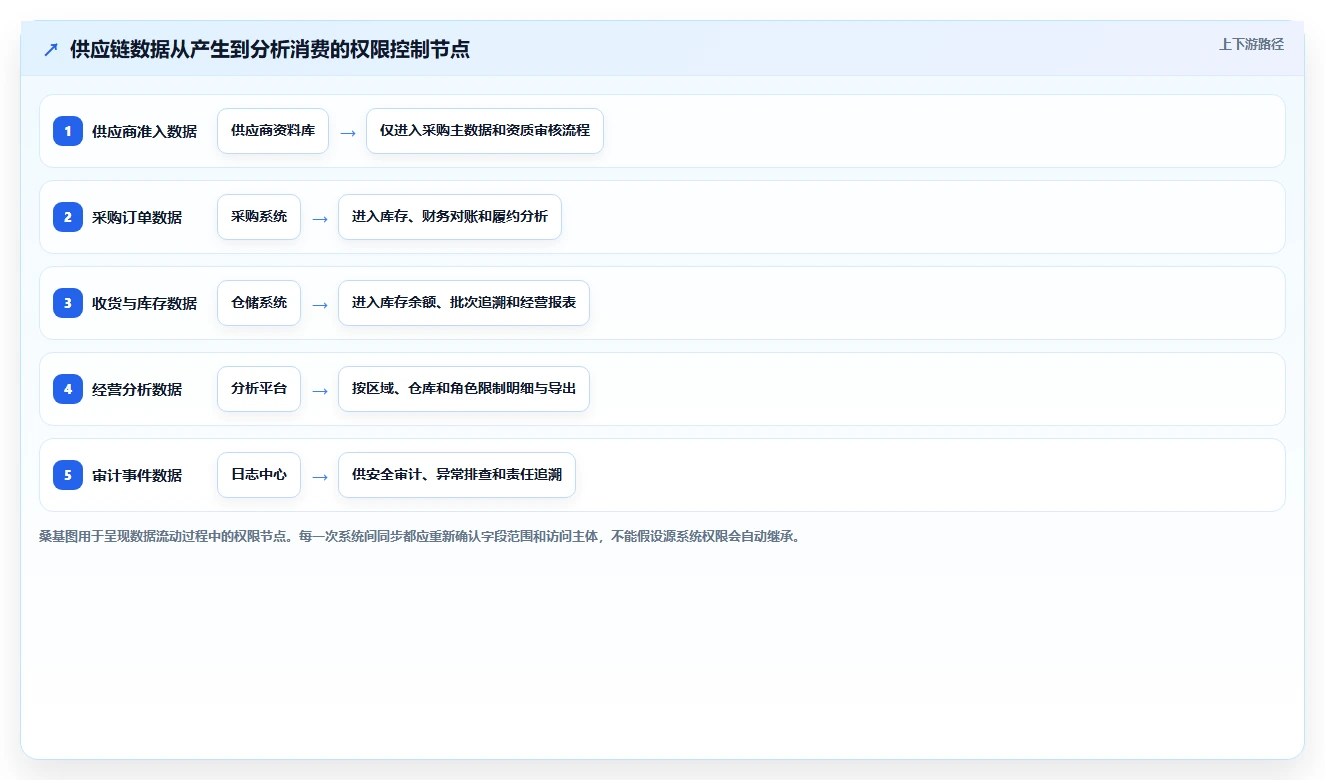The width and height of the screenshot is (1325, 780).
Task: Click the 采购订单数据 row label
Action: click(137, 217)
